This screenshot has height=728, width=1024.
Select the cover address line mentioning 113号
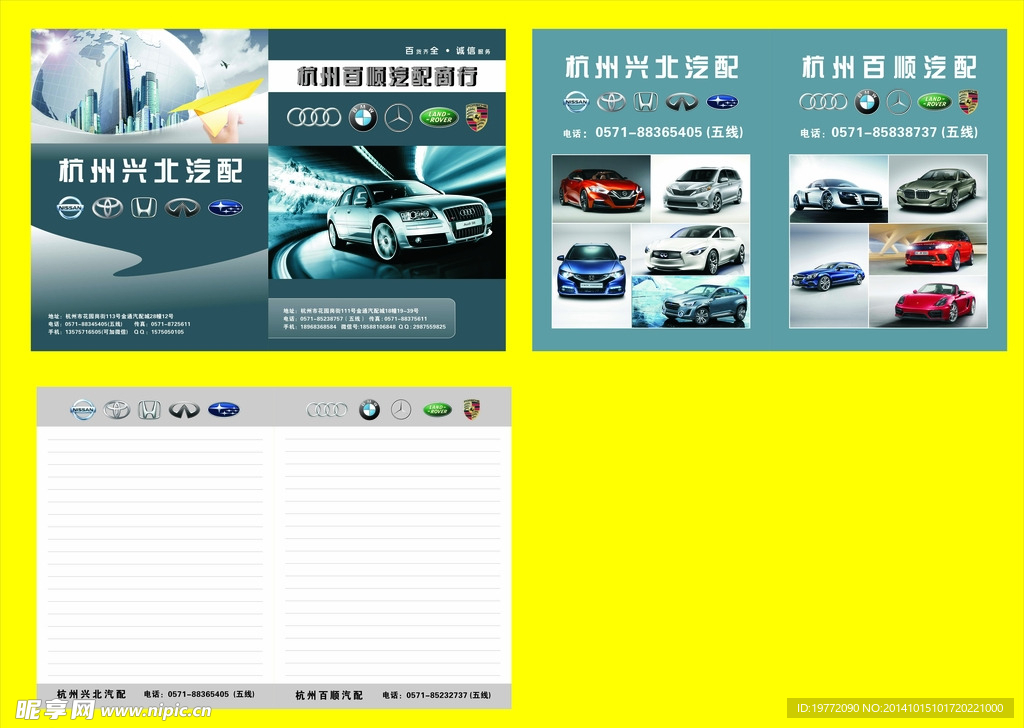[110, 316]
